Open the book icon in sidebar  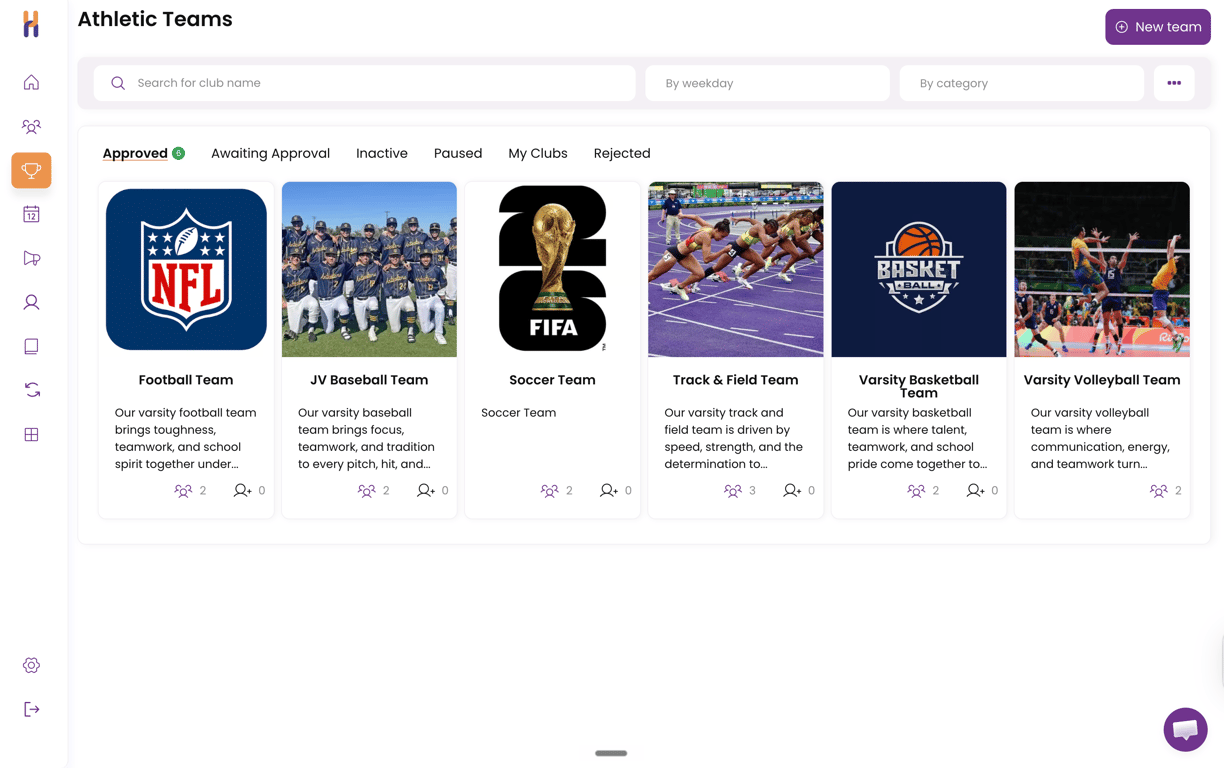coord(31,346)
